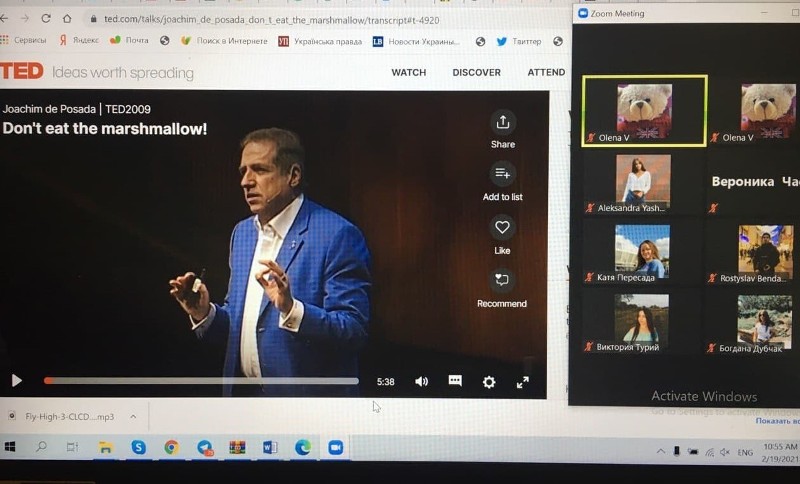This screenshot has width=800, height=484.
Task: Click the globe bookmark right of Почта
Action: pyautogui.click(x=164, y=40)
